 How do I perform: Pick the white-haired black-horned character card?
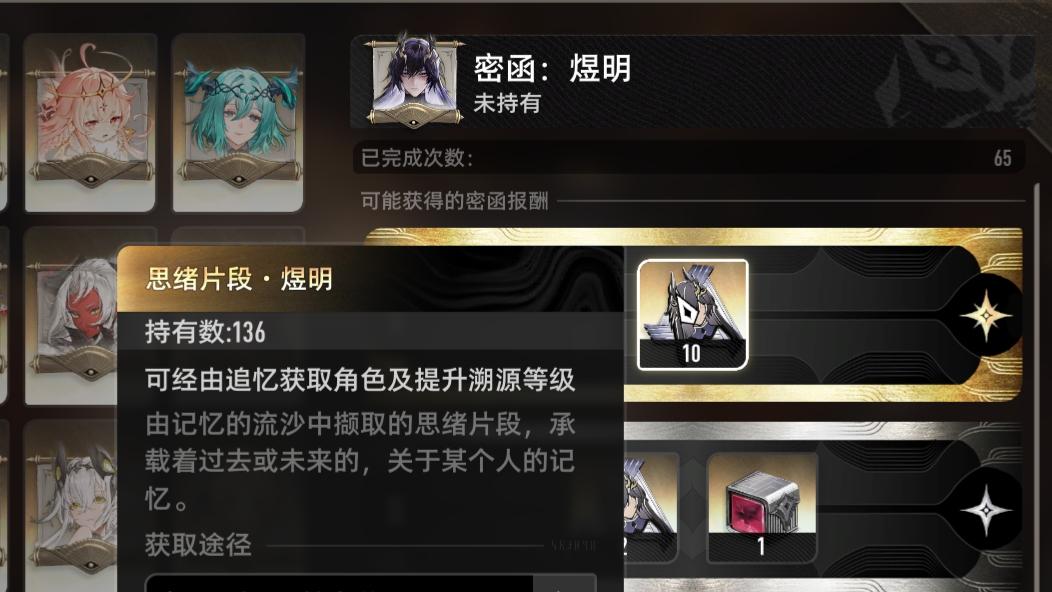70,503
